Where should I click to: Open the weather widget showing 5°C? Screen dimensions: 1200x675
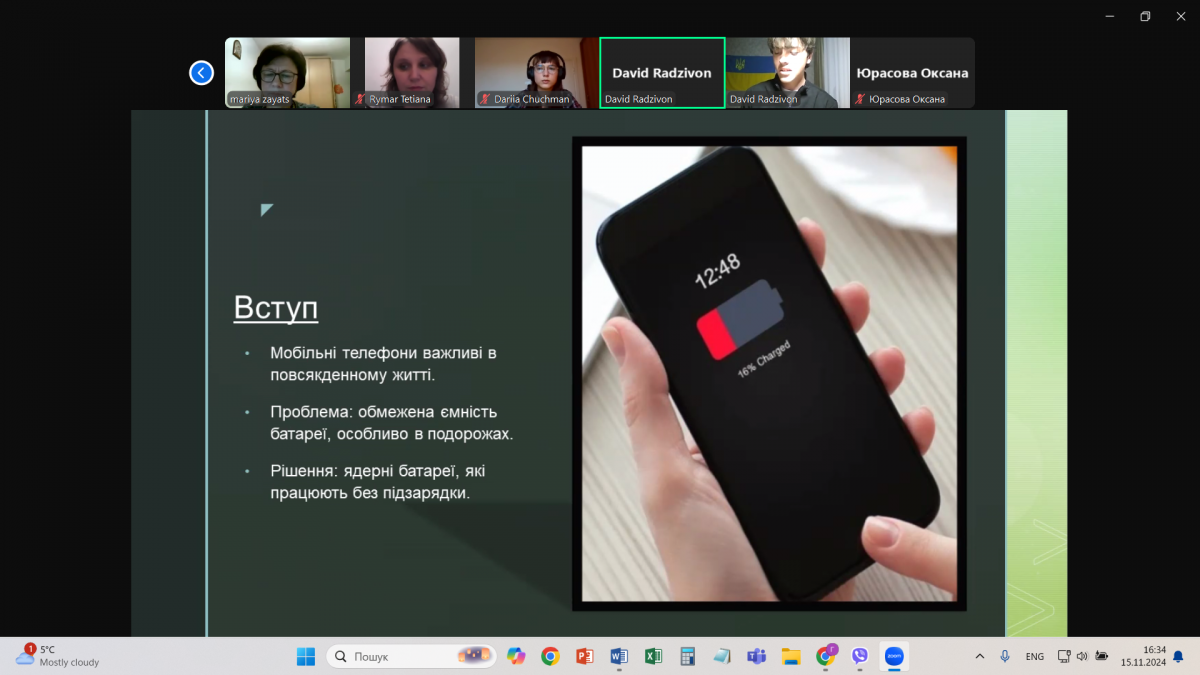57,656
